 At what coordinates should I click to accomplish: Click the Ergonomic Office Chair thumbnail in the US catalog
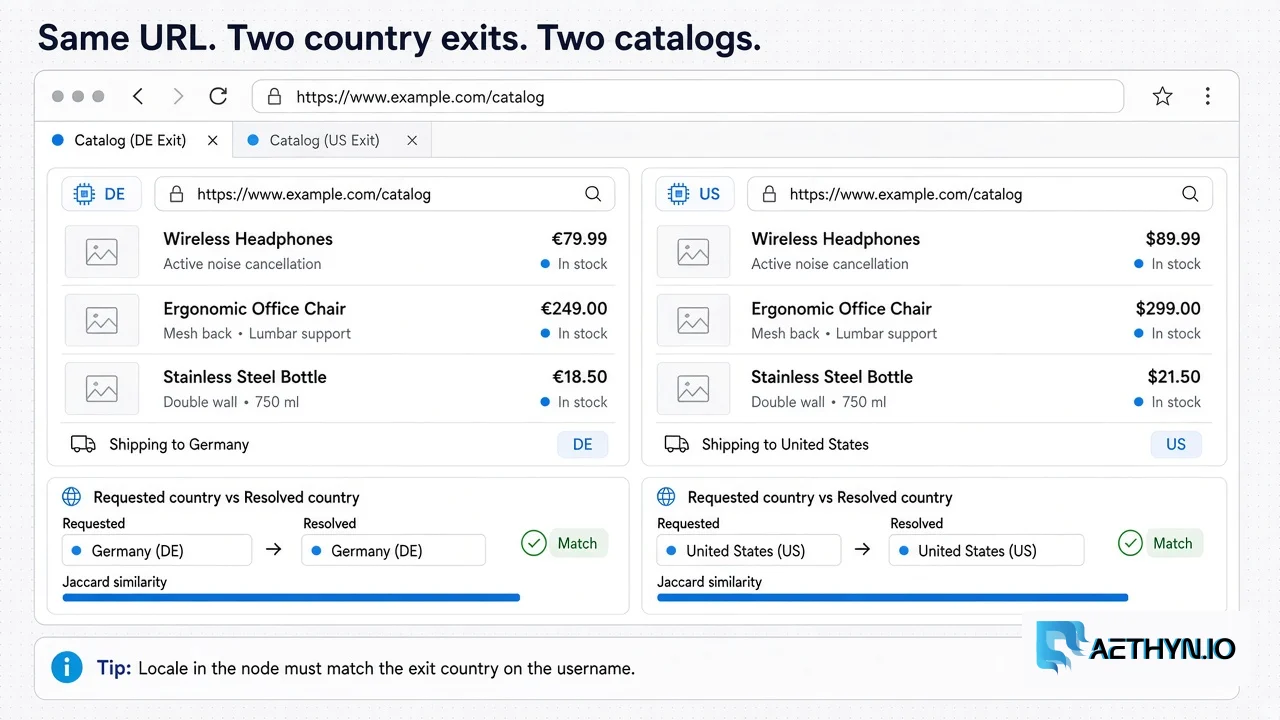pos(693,320)
